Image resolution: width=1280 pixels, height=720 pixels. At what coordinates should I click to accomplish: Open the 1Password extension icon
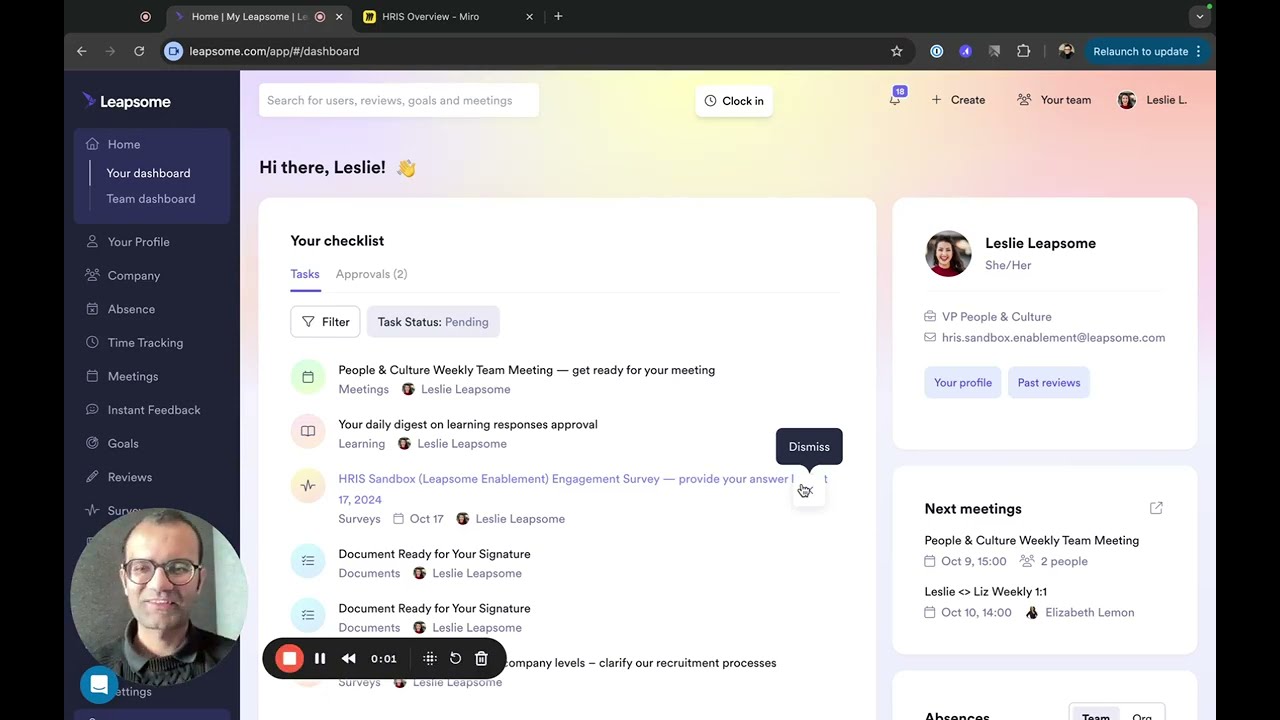tap(937, 51)
